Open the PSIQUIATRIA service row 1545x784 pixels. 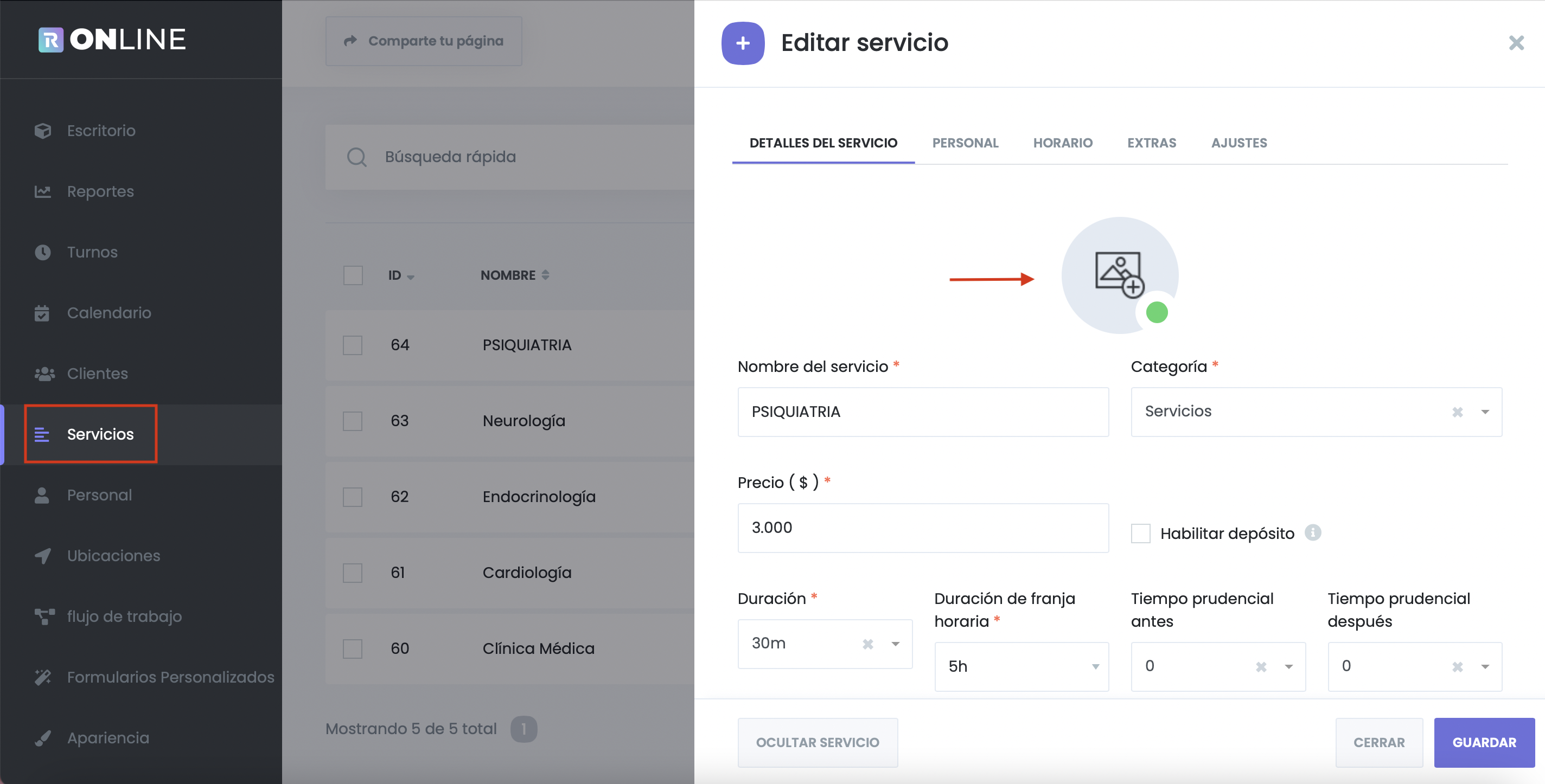click(510, 345)
